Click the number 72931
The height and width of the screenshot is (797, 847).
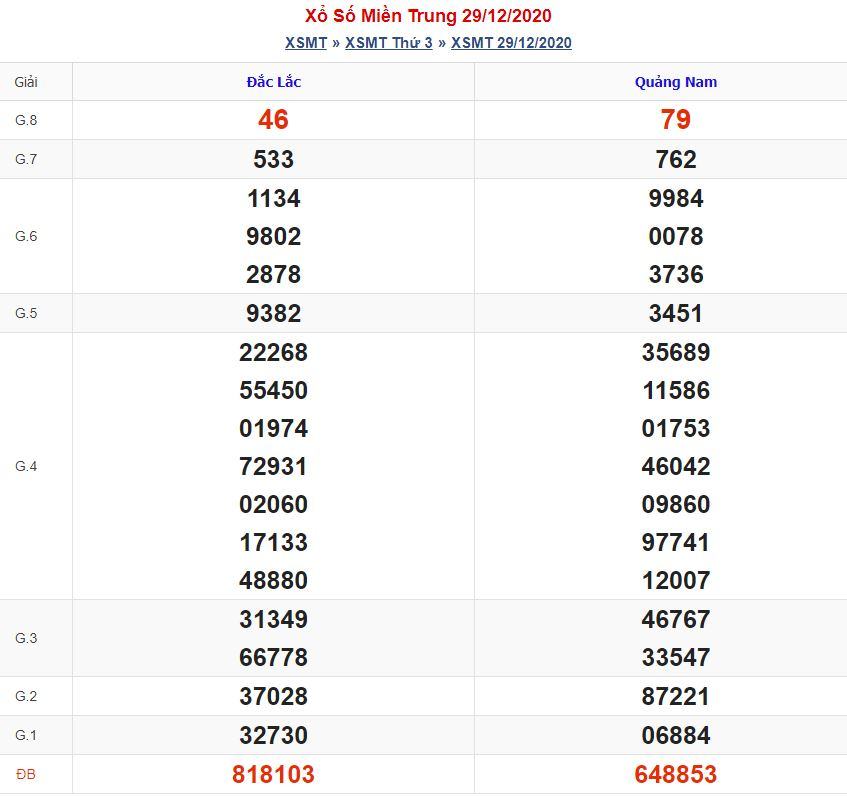point(273,466)
